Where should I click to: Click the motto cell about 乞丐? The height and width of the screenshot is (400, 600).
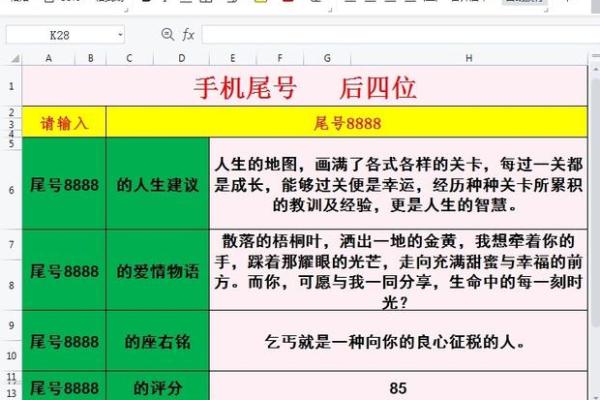pos(398,341)
